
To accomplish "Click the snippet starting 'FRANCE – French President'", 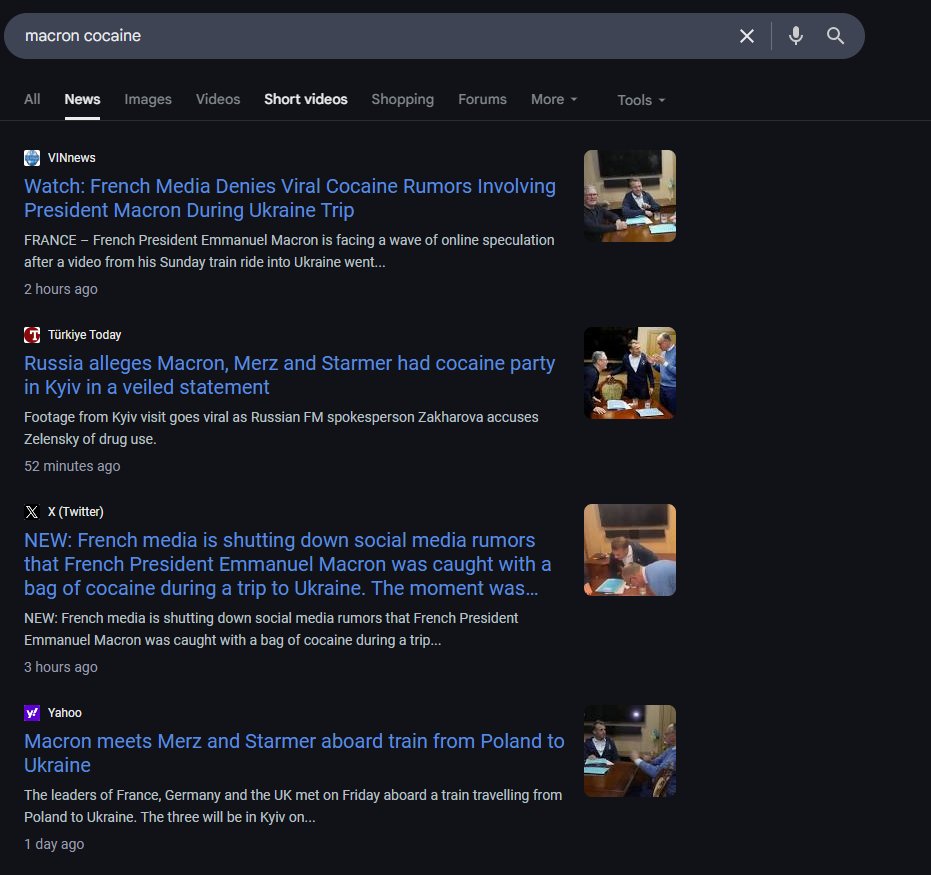I will point(289,251).
